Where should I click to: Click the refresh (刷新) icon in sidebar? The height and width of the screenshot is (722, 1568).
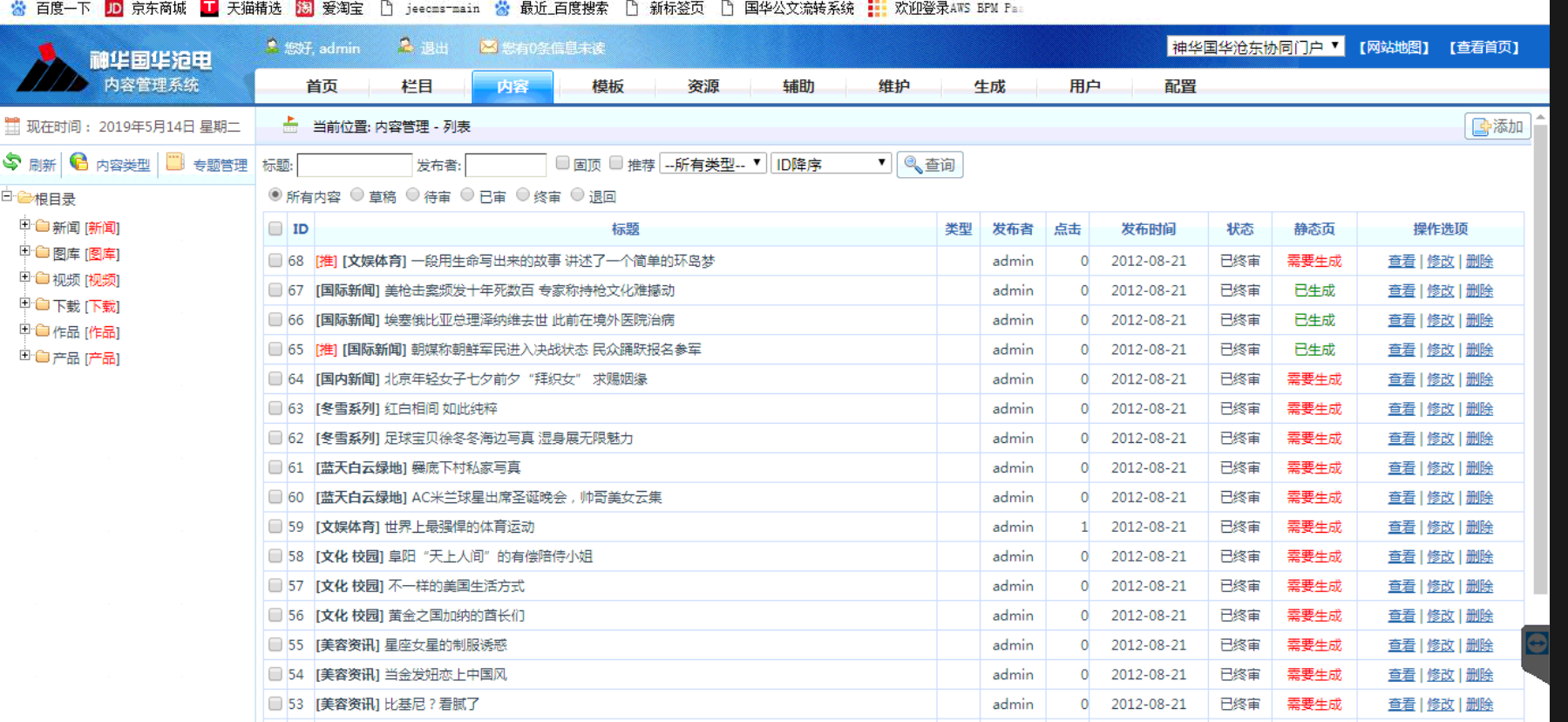[13, 162]
